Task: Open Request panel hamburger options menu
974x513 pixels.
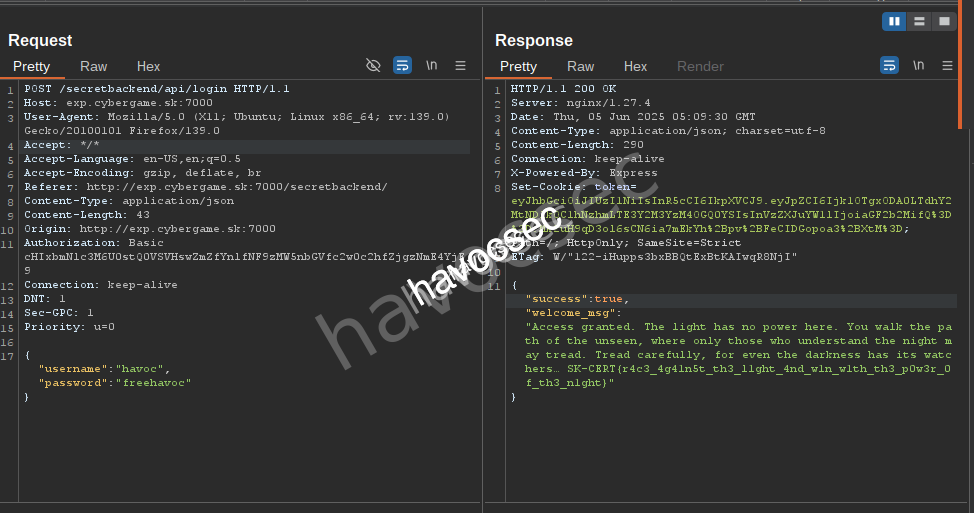Action: pyautogui.click(x=461, y=66)
